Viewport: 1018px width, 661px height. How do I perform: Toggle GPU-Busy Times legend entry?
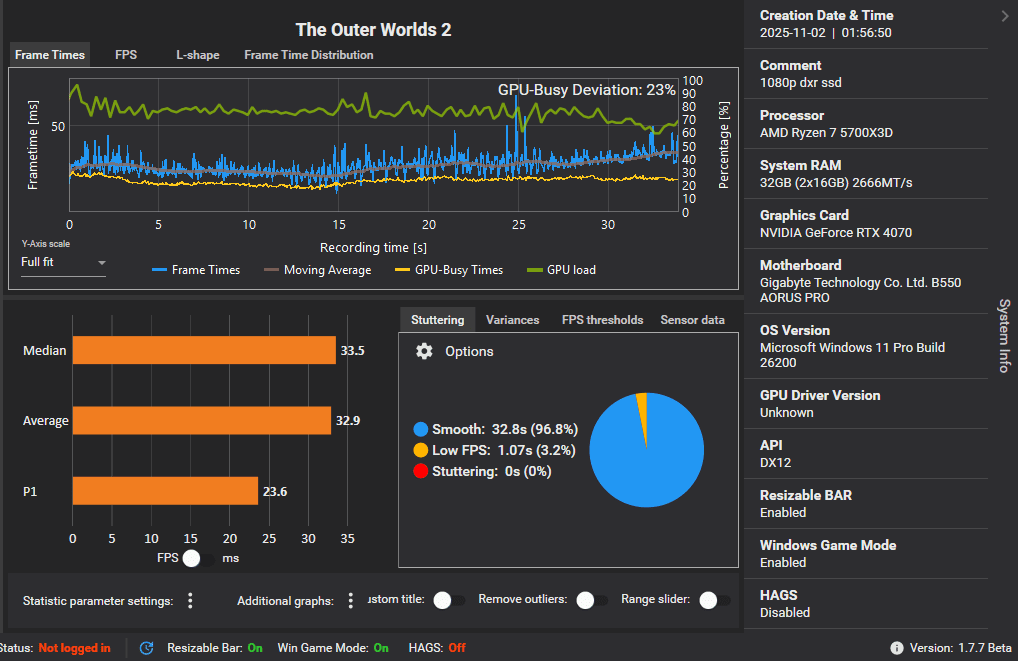click(449, 270)
